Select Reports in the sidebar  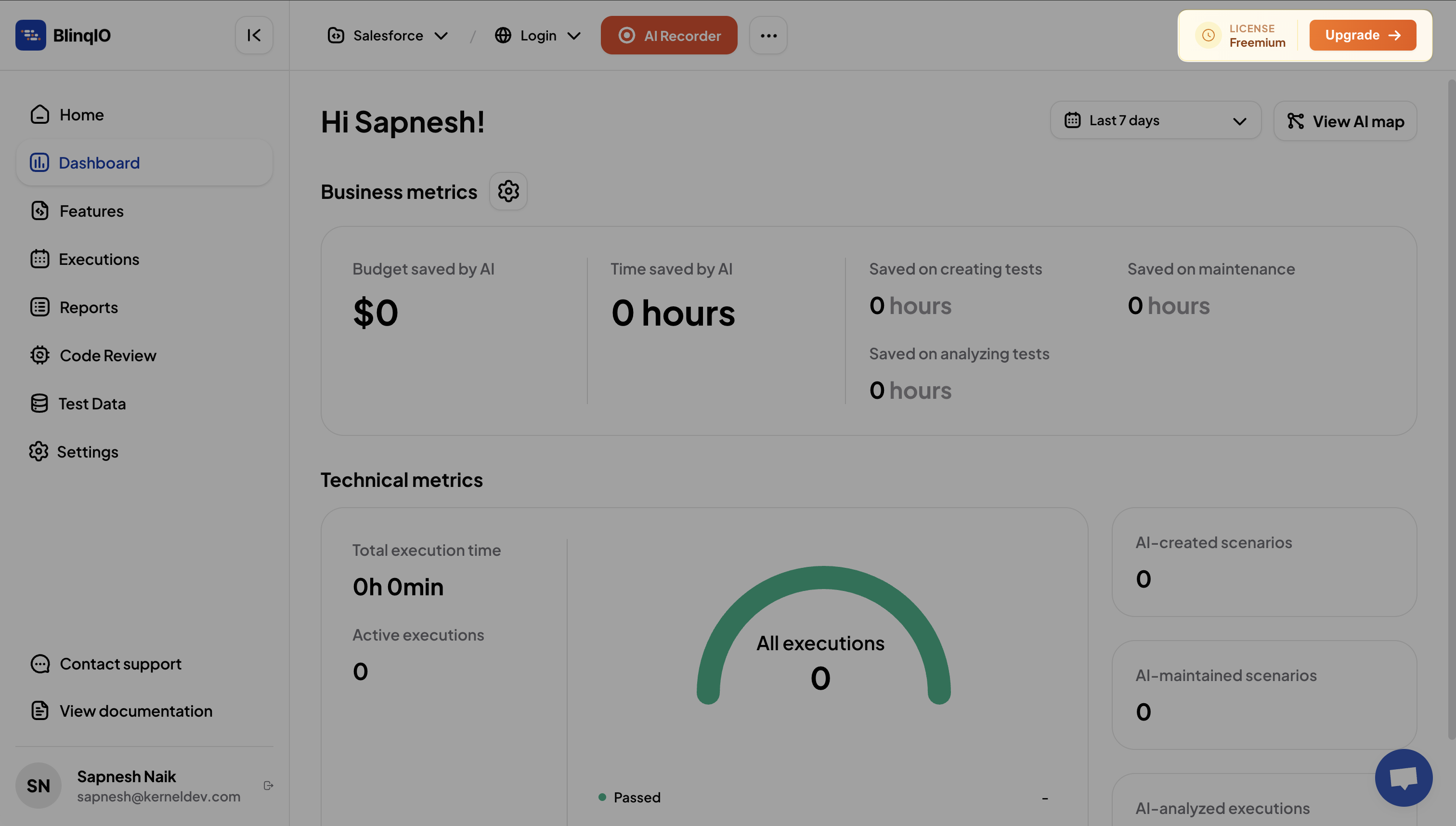[x=89, y=307]
